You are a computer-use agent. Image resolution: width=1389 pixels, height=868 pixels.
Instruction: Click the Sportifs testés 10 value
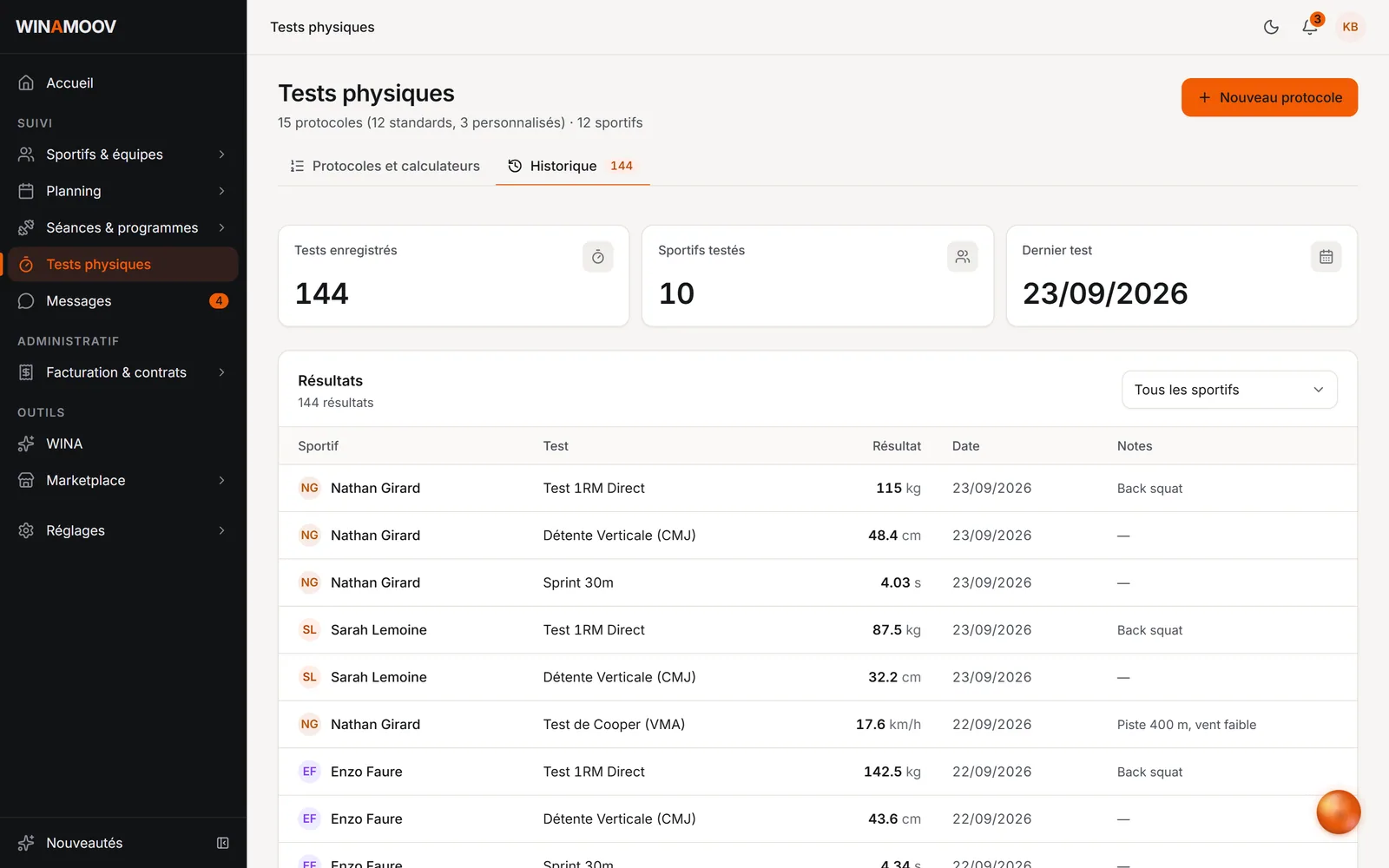pyautogui.click(x=676, y=293)
